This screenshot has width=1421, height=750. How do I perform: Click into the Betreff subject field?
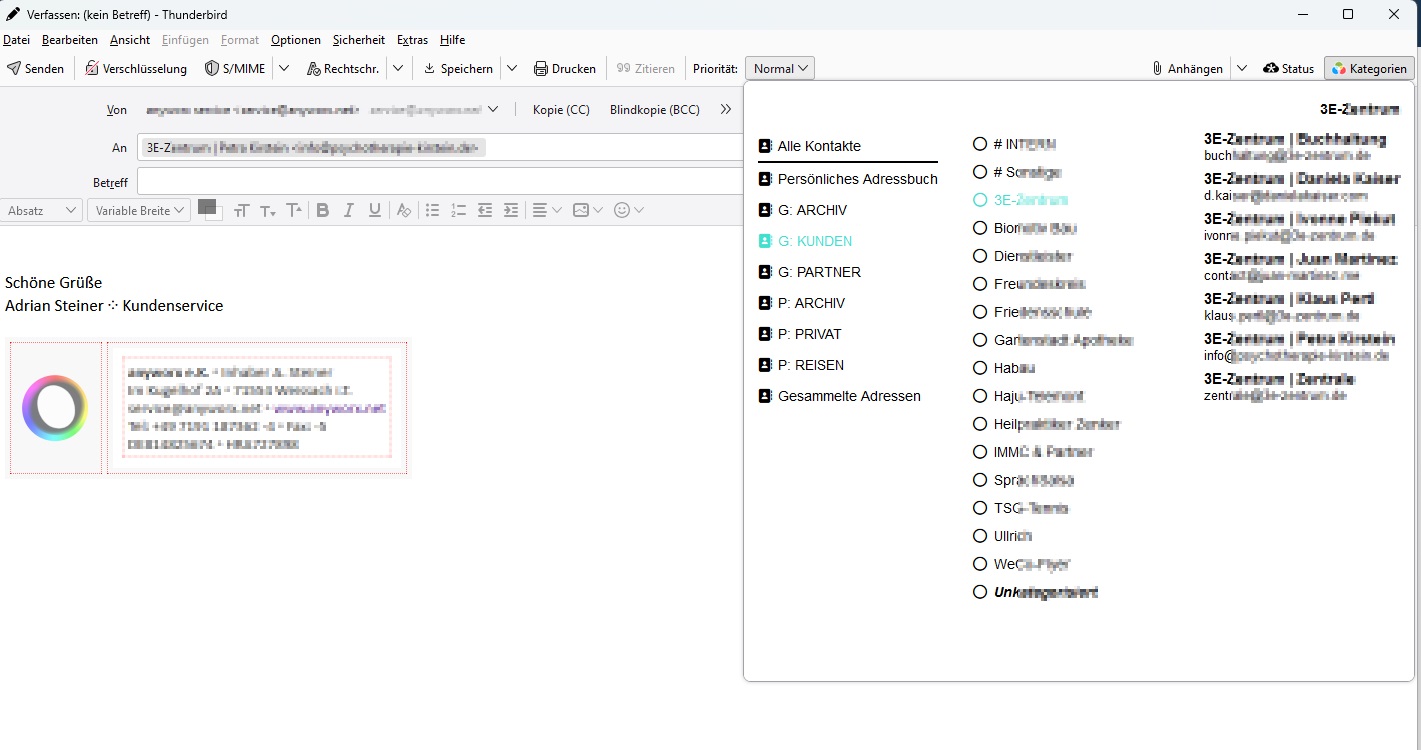tap(440, 182)
